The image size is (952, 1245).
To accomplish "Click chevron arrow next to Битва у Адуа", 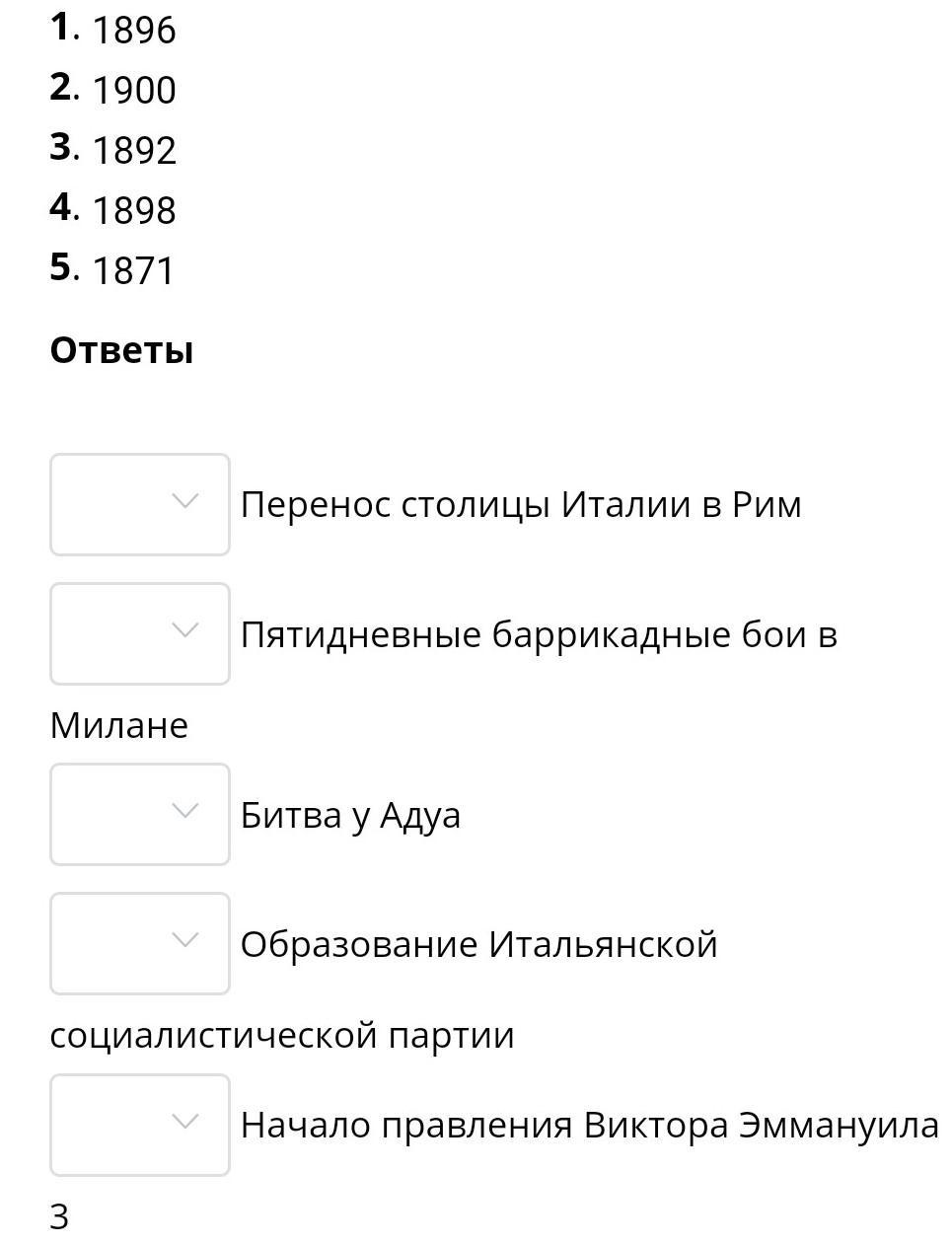I will [x=184, y=811].
